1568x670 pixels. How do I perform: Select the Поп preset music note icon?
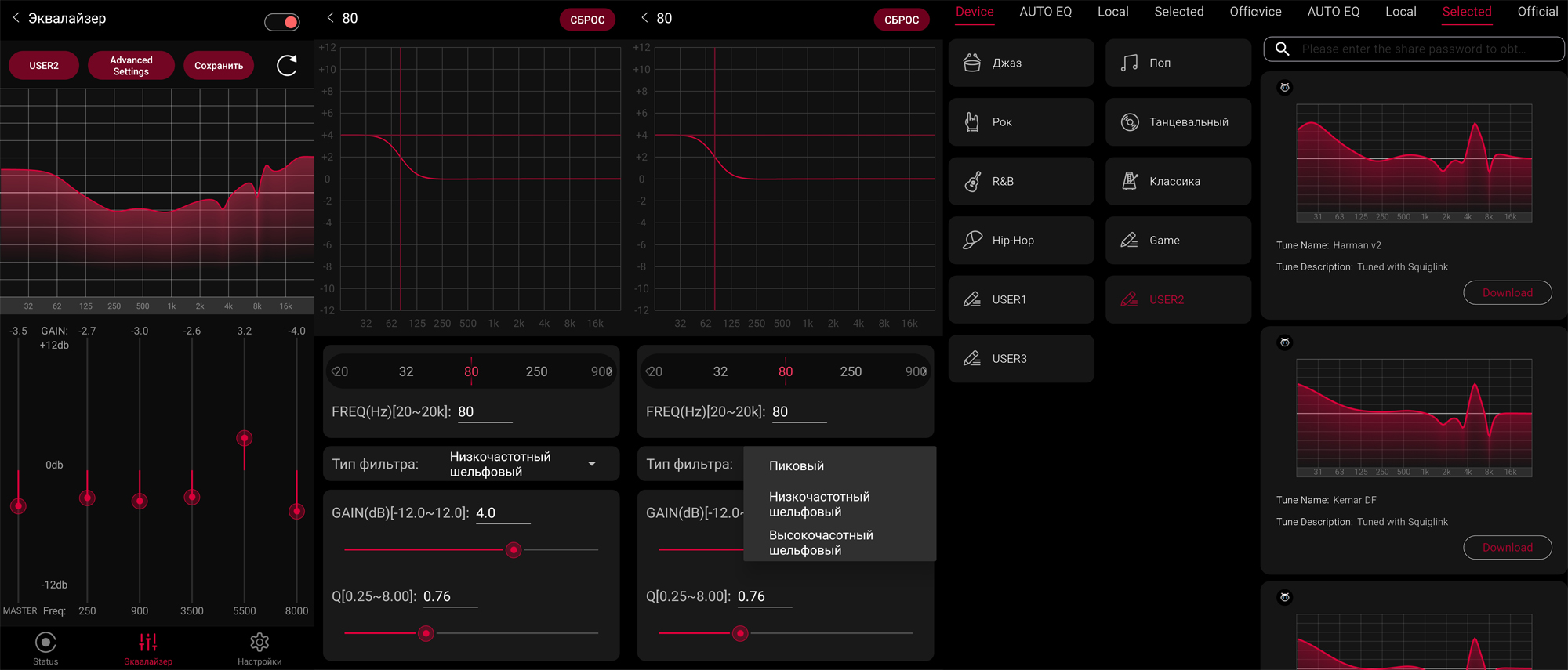coord(1129,63)
